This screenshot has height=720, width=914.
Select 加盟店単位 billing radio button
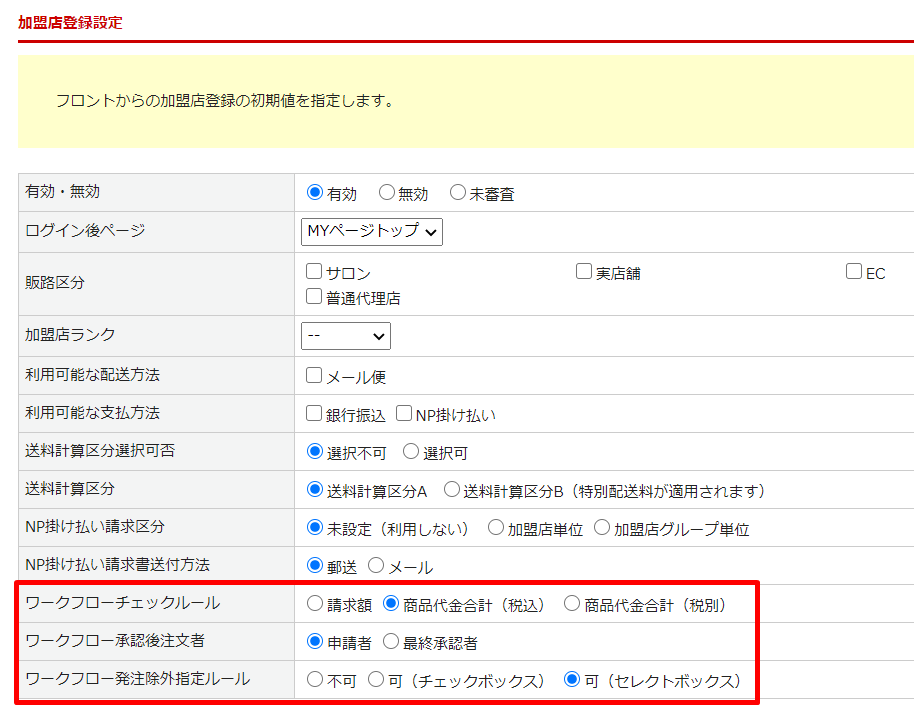tap(496, 528)
